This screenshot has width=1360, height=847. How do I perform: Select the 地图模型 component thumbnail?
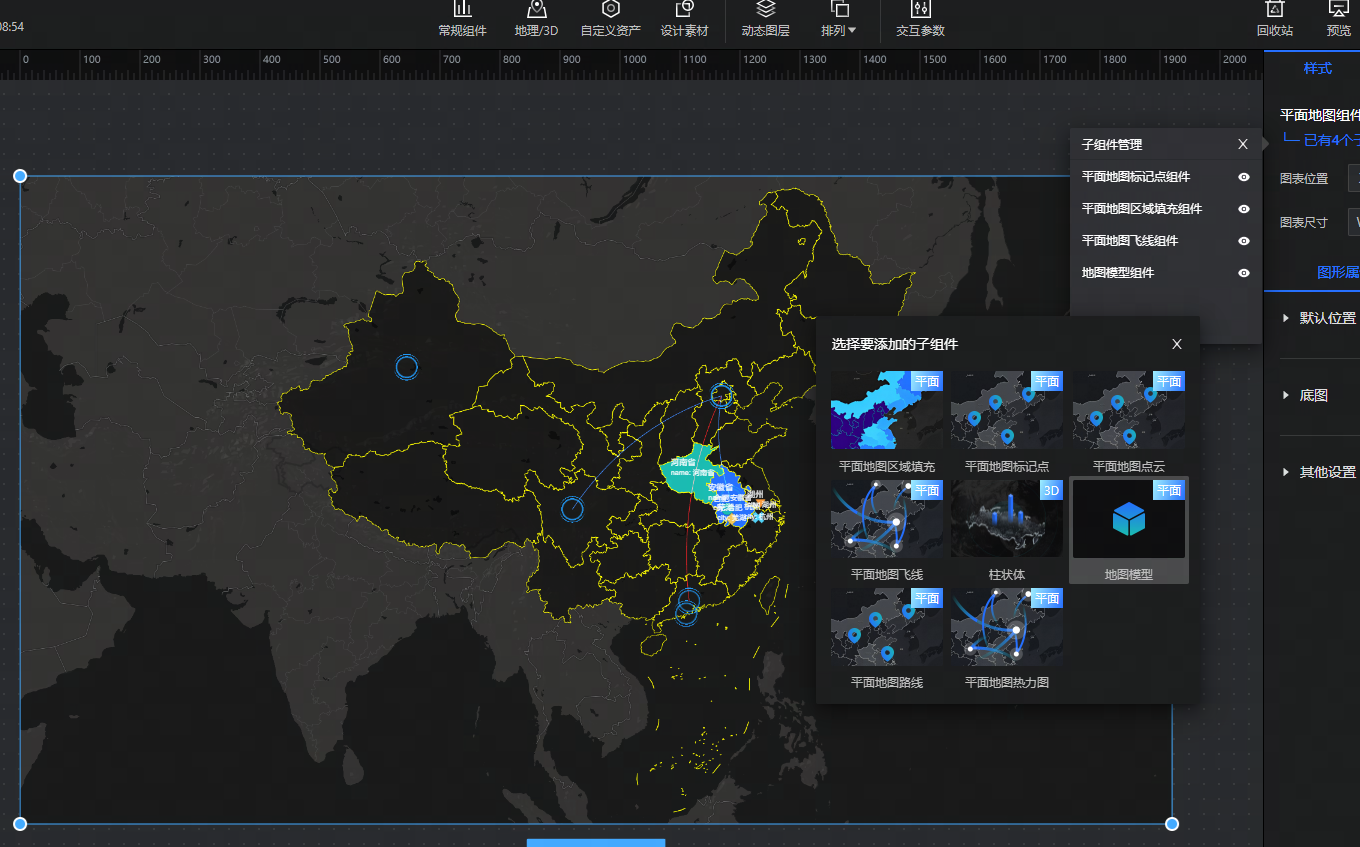1128,519
